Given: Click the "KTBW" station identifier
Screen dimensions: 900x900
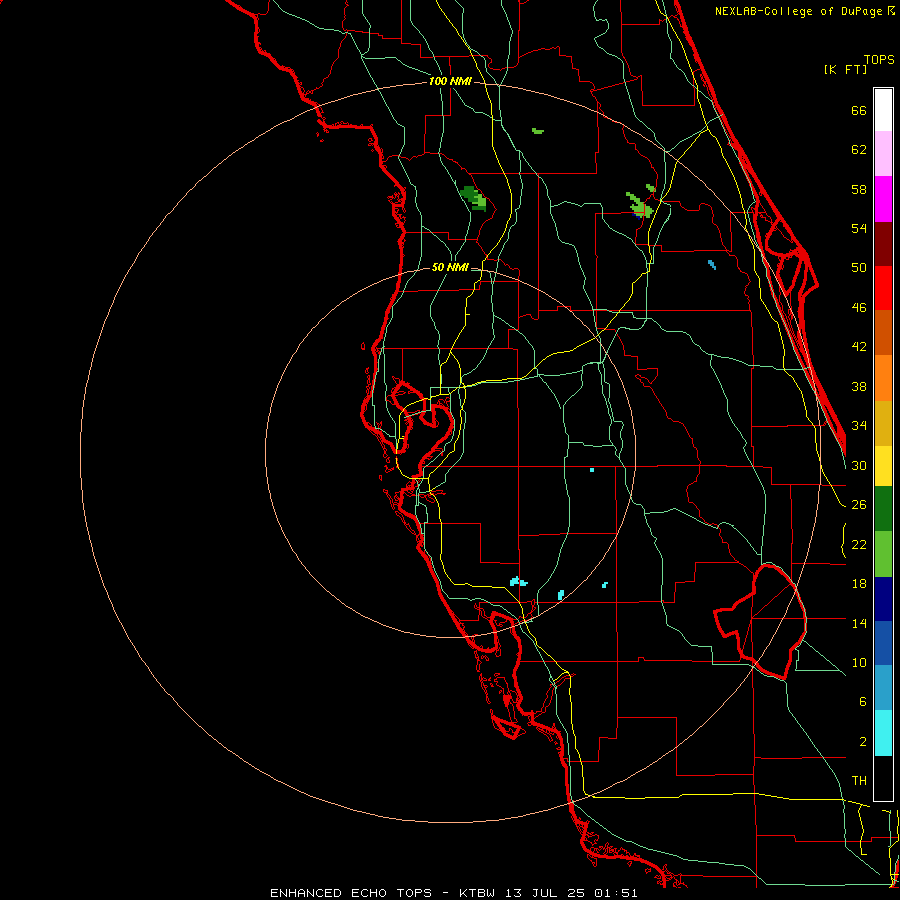Looking at the screenshot, I should click(x=476, y=893).
